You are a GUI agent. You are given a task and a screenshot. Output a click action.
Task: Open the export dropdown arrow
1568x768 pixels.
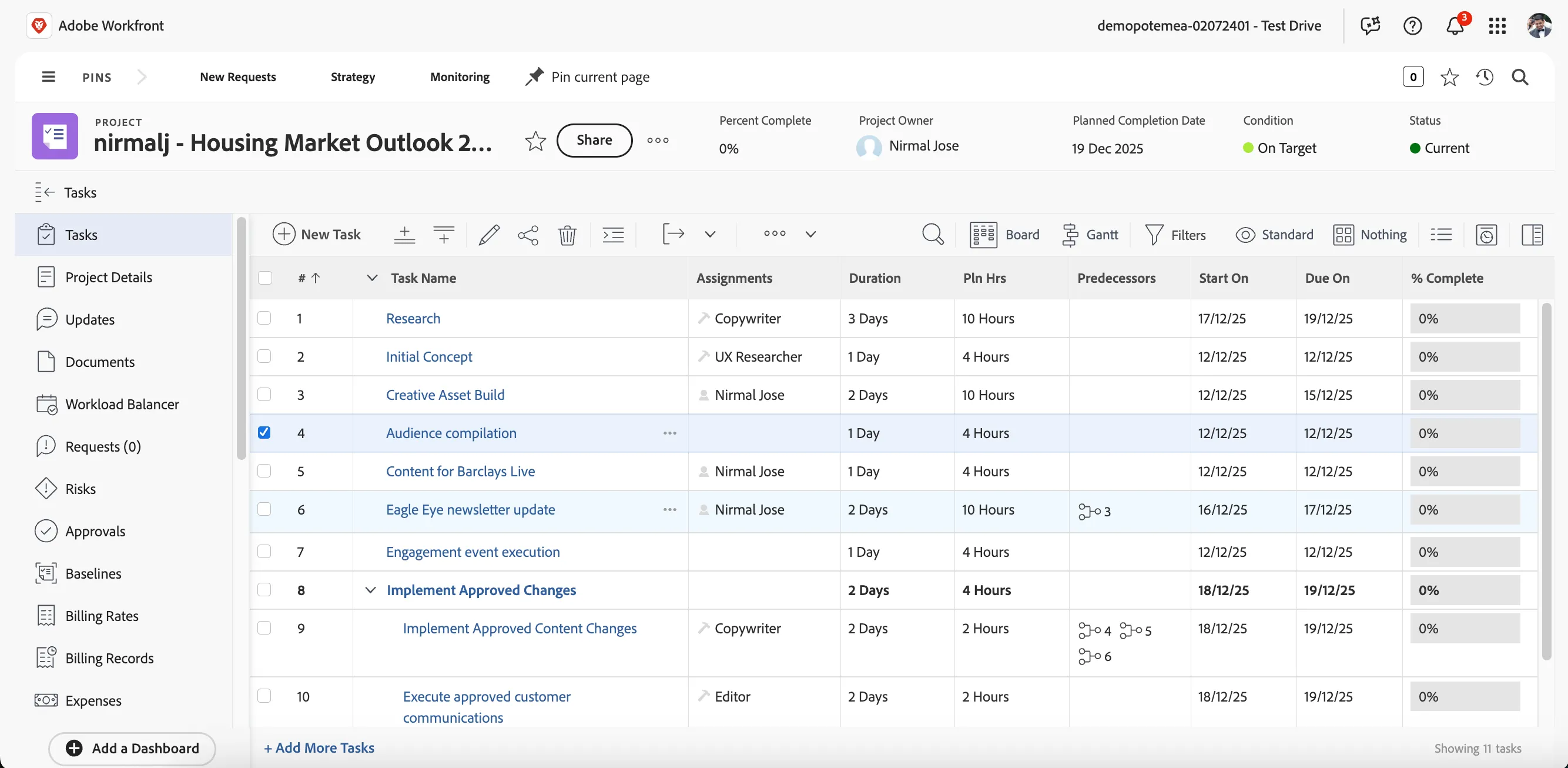pos(710,234)
